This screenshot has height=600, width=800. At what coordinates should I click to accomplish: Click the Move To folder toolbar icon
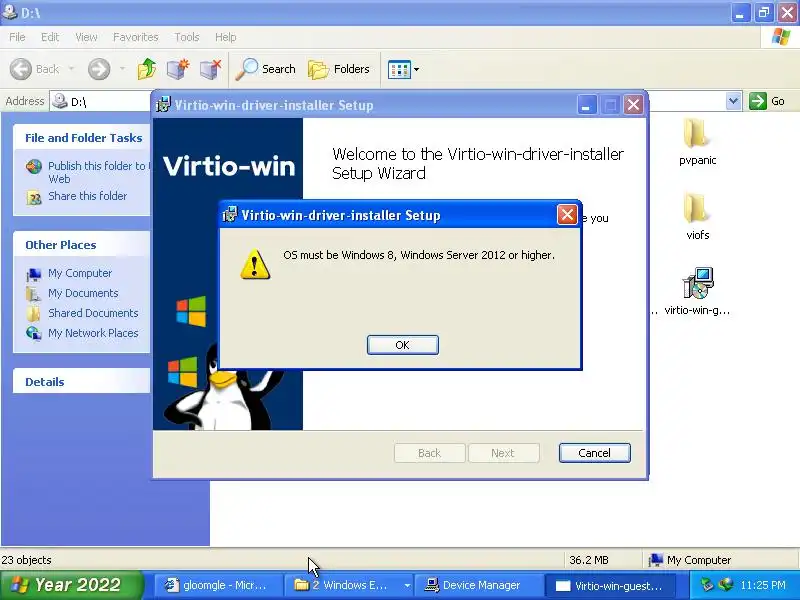(178, 69)
